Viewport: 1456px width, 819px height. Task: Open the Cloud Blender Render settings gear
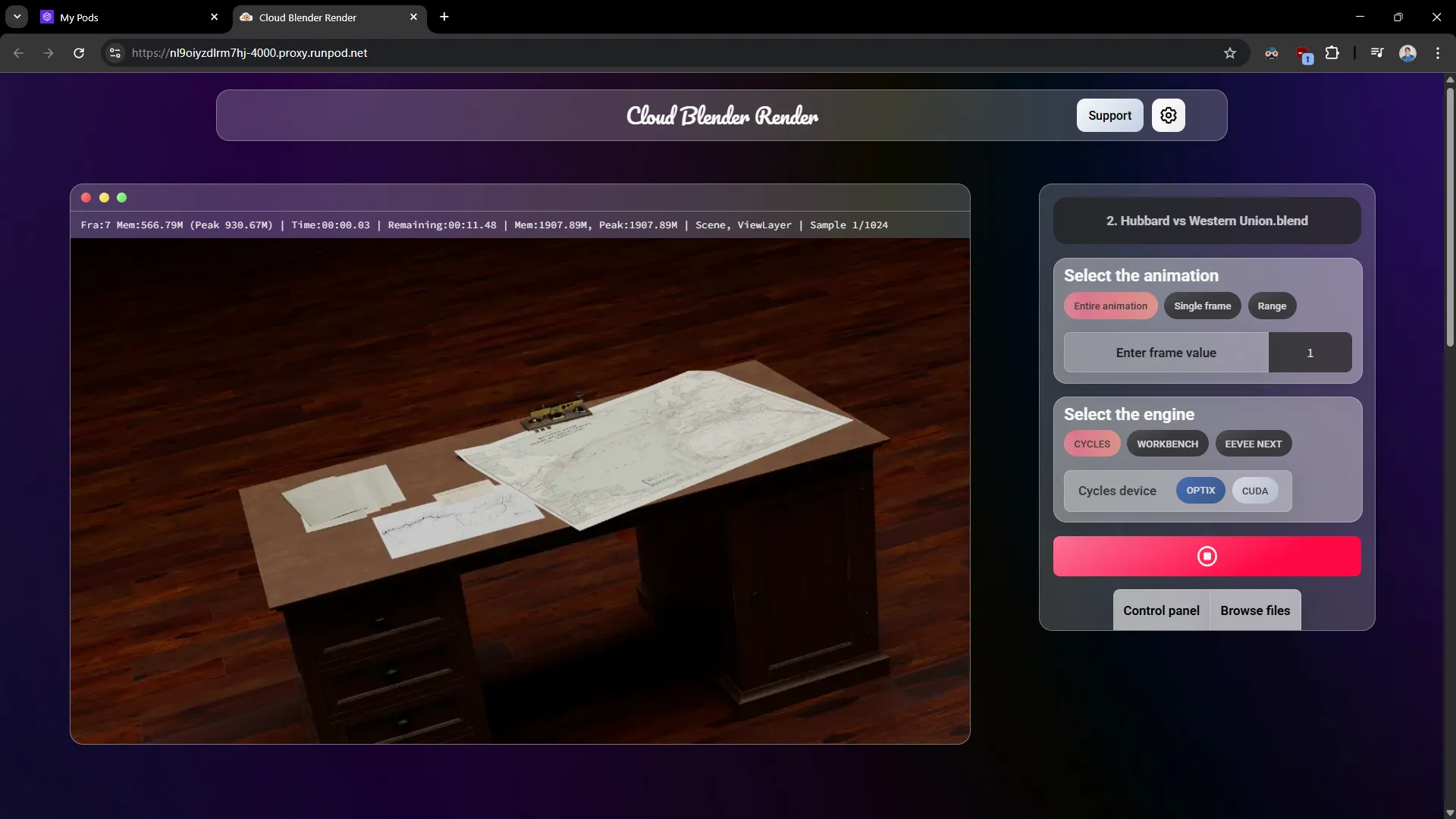pos(1168,115)
